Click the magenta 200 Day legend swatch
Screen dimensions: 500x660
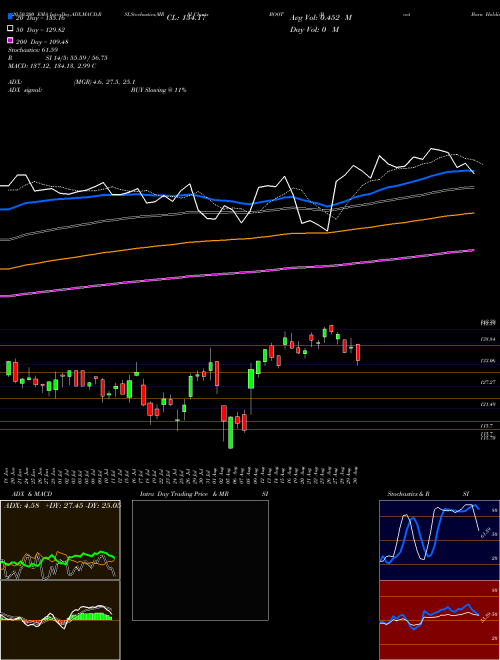10,41
